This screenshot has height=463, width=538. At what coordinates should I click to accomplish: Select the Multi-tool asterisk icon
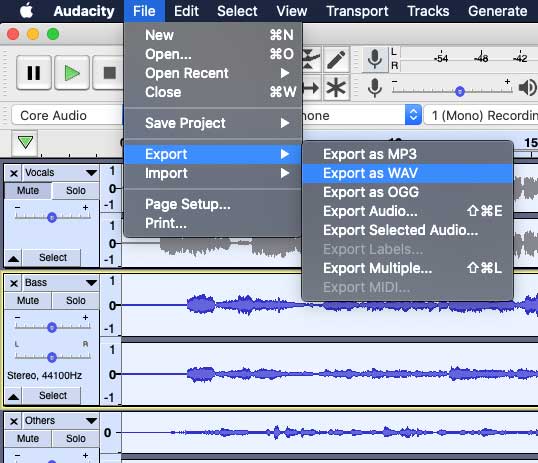336,88
